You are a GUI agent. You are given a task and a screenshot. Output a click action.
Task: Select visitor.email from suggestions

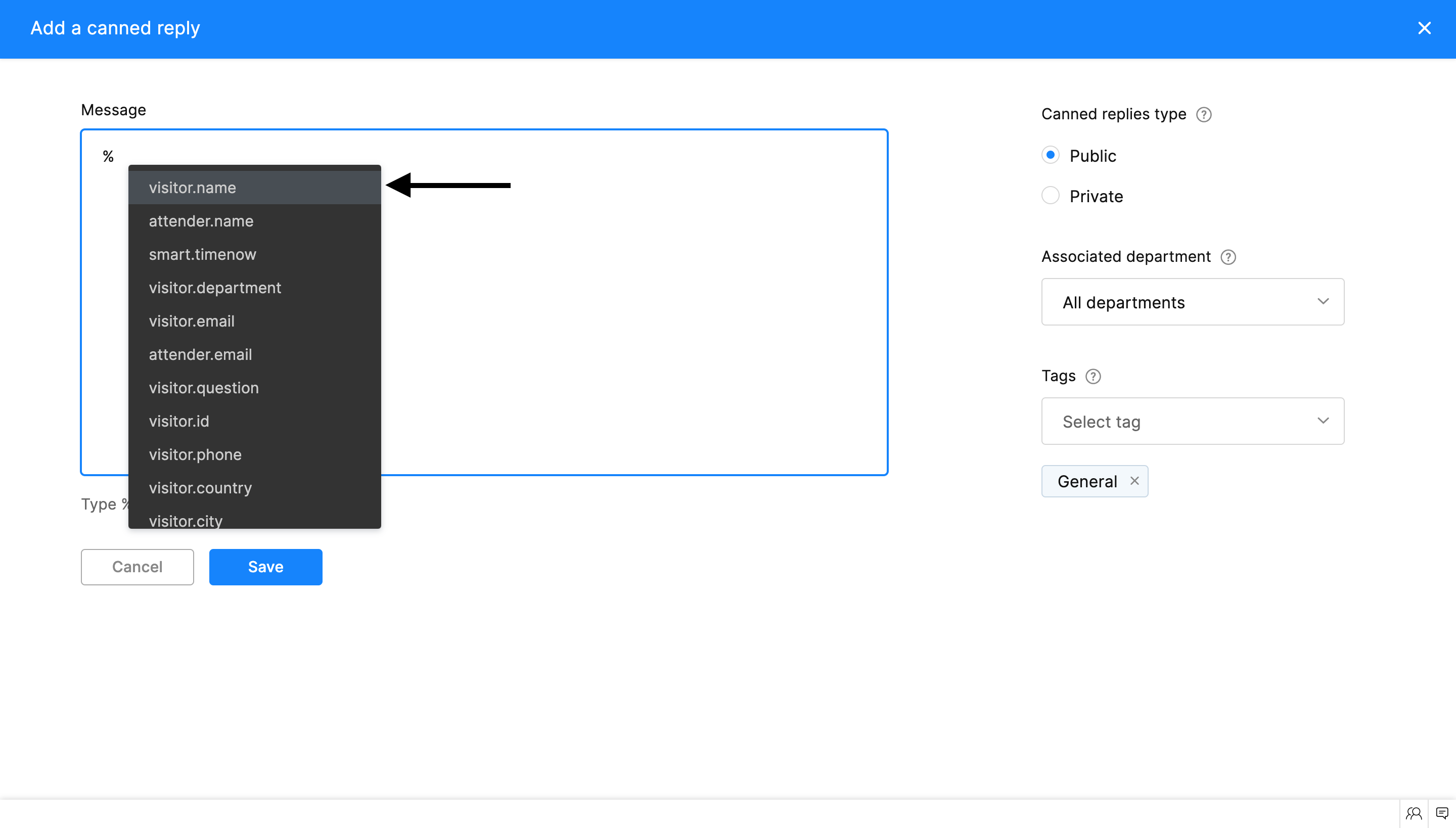click(x=191, y=321)
